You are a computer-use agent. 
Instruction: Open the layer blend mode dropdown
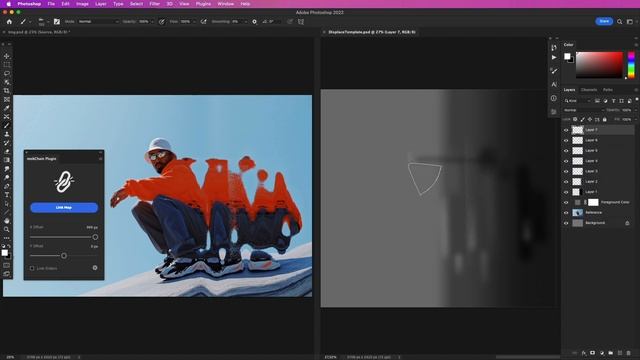click(x=583, y=110)
